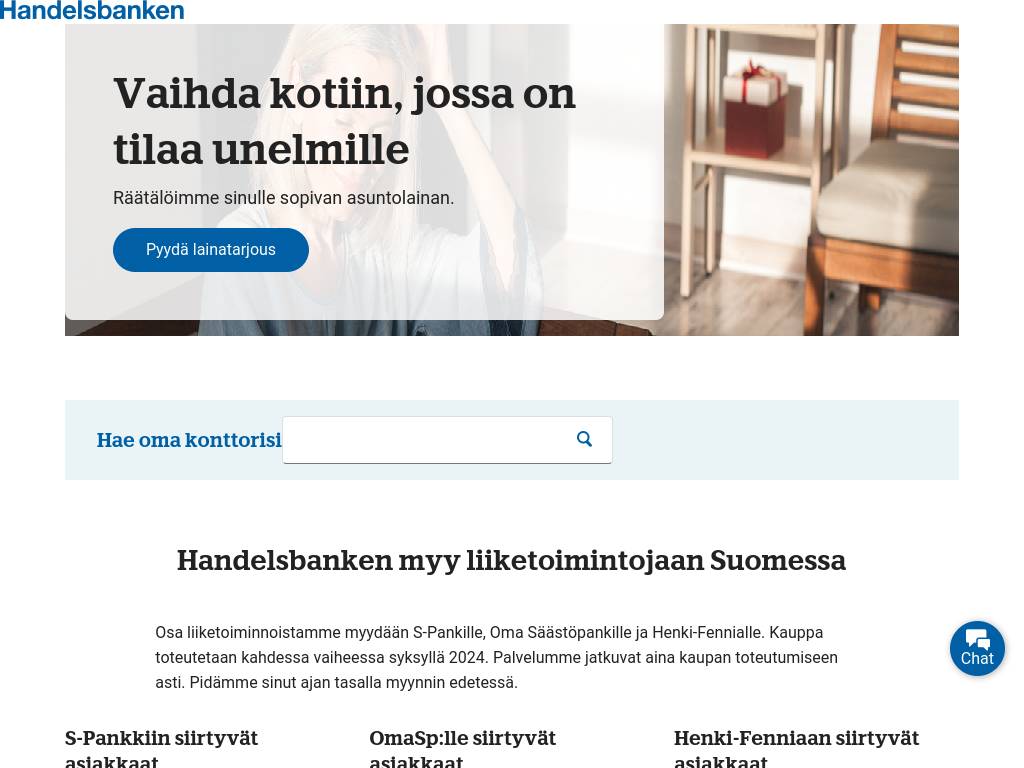Click the Handelsbanken logo
This screenshot has height=768, width=1024.
pyautogui.click(x=92, y=10)
